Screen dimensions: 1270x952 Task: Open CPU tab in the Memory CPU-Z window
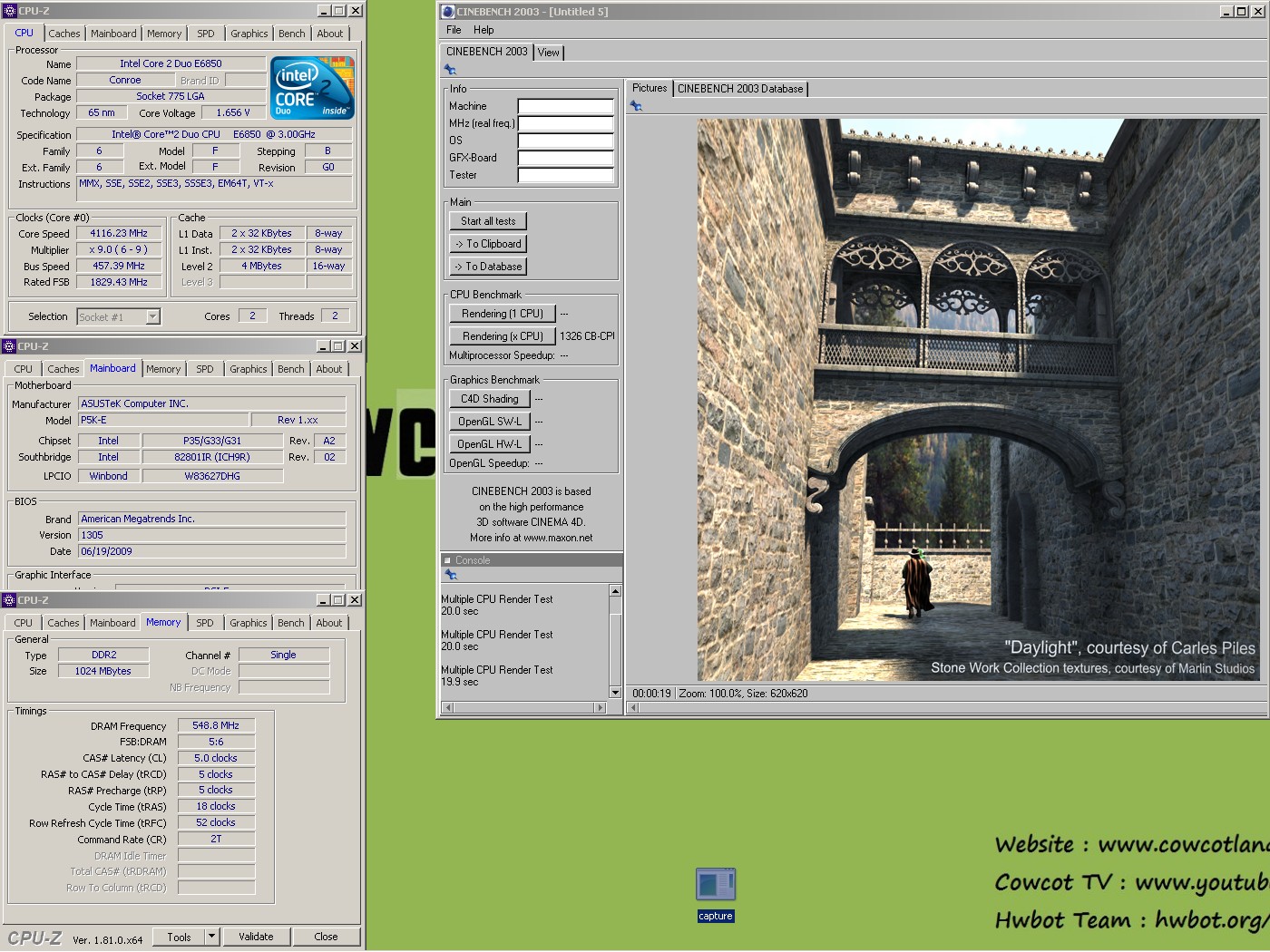(x=23, y=623)
